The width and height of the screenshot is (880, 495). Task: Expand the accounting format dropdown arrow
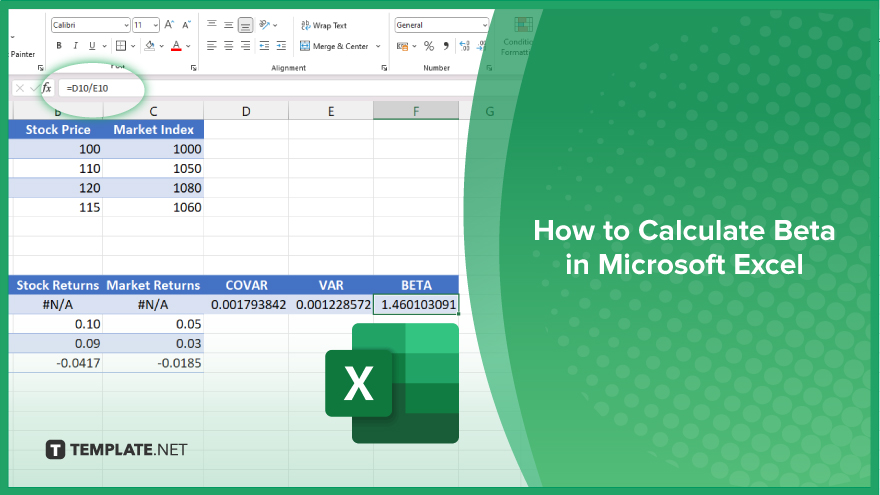(x=414, y=46)
